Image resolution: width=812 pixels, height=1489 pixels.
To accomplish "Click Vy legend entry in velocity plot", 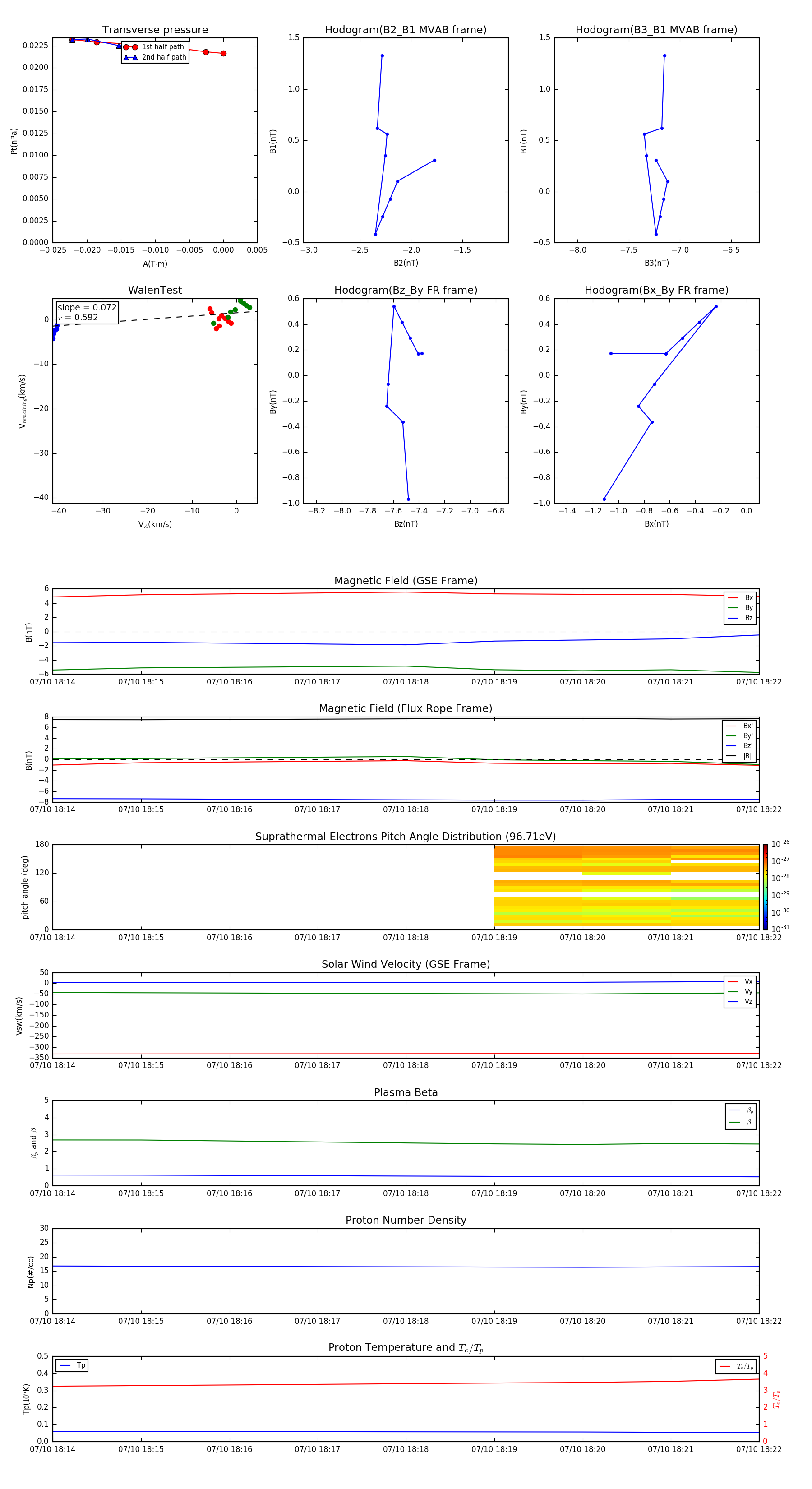I will [x=741, y=992].
